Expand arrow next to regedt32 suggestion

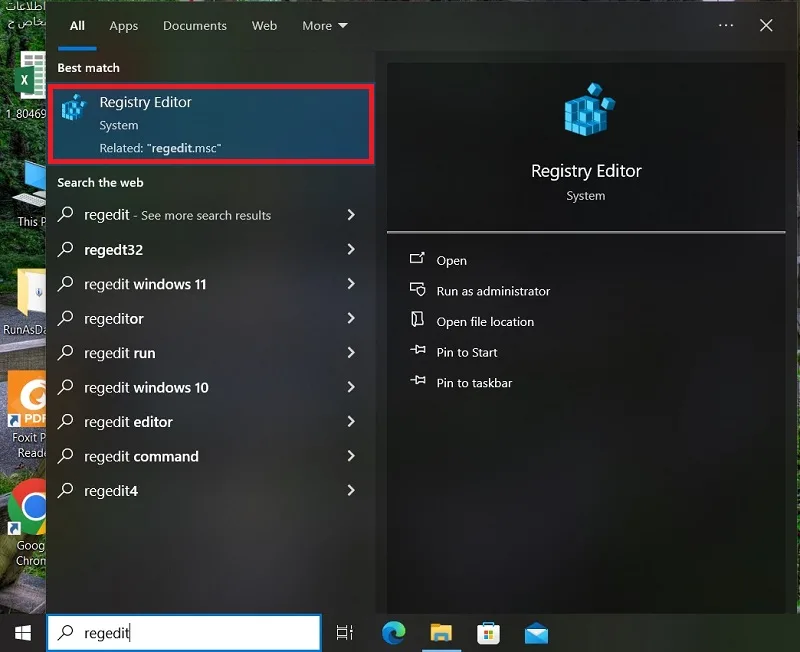351,249
